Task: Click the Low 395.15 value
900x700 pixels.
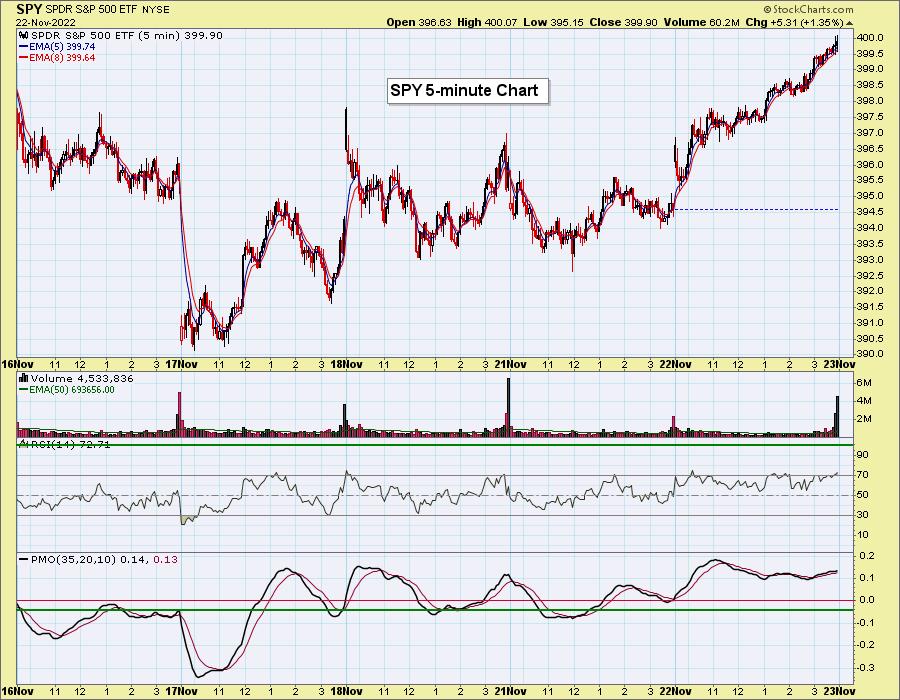Action: click(x=553, y=22)
